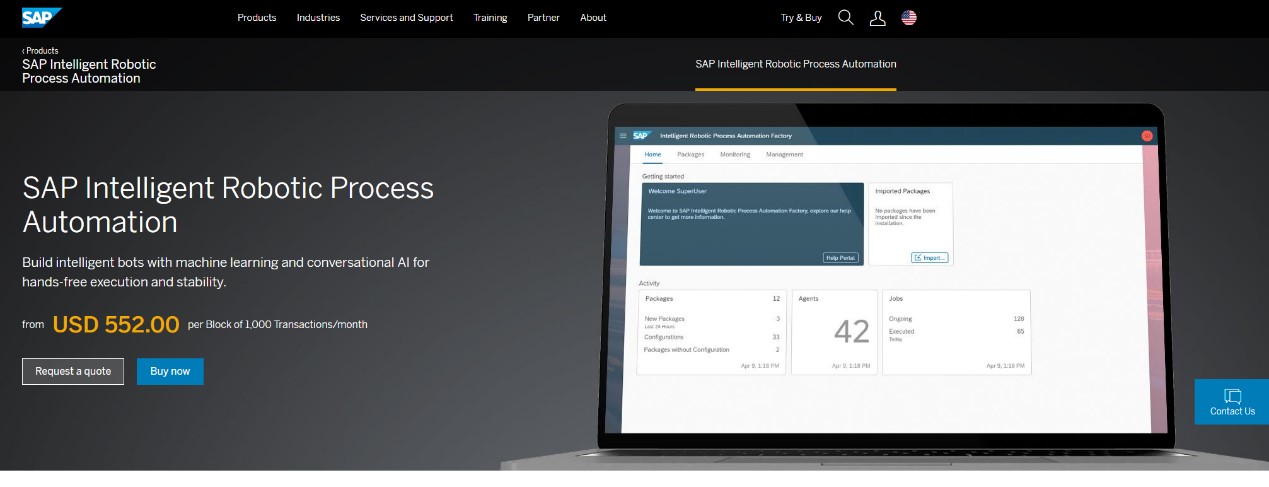Open the Training menu
The image size is (1269, 487).
click(490, 18)
